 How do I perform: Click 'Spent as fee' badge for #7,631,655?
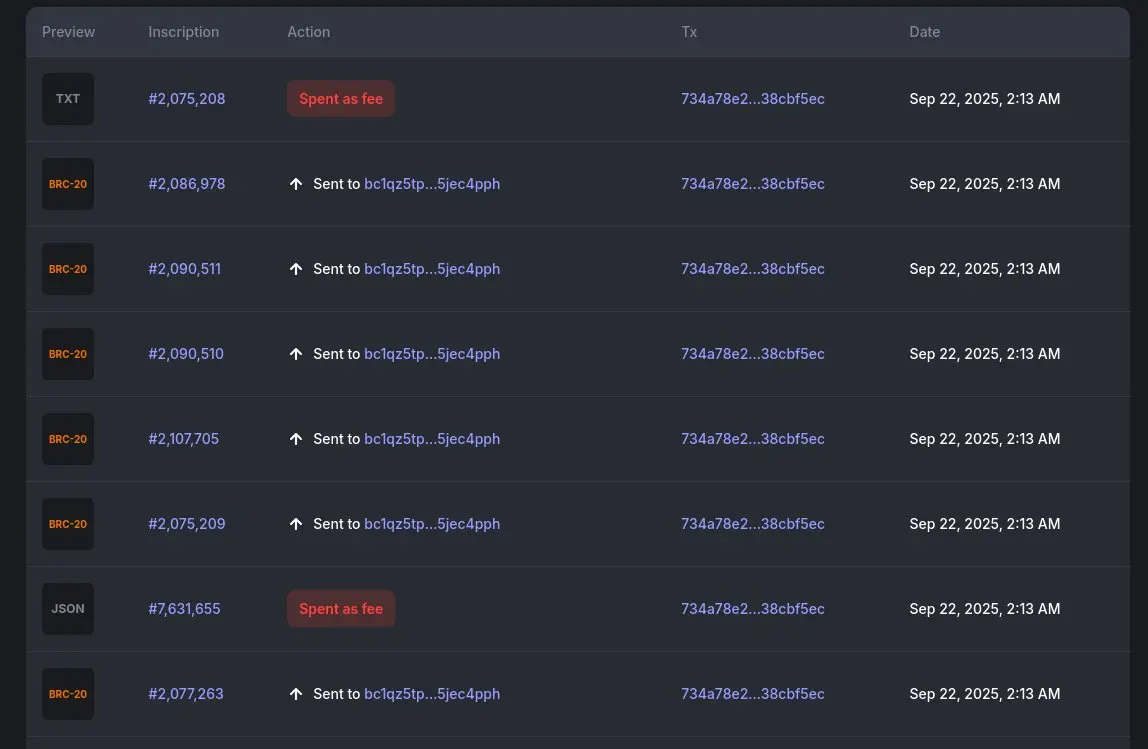tap(341, 609)
